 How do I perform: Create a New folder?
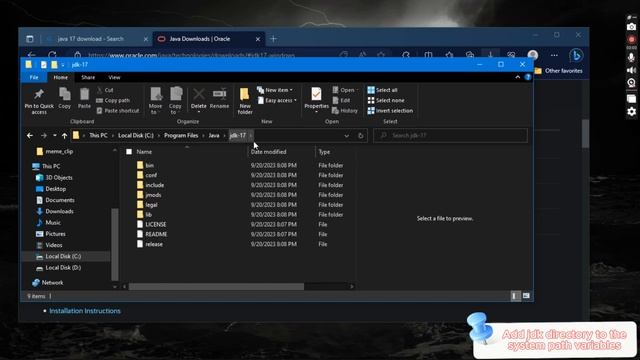click(245, 100)
